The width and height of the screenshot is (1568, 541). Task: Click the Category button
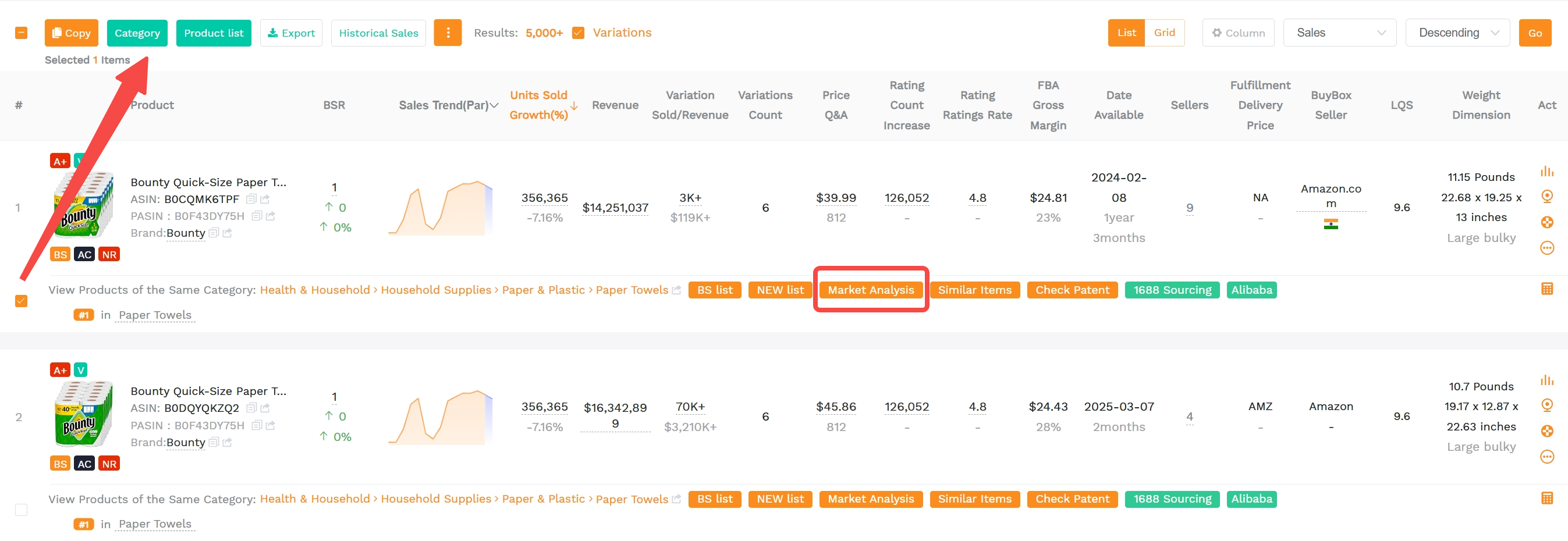click(137, 33)
